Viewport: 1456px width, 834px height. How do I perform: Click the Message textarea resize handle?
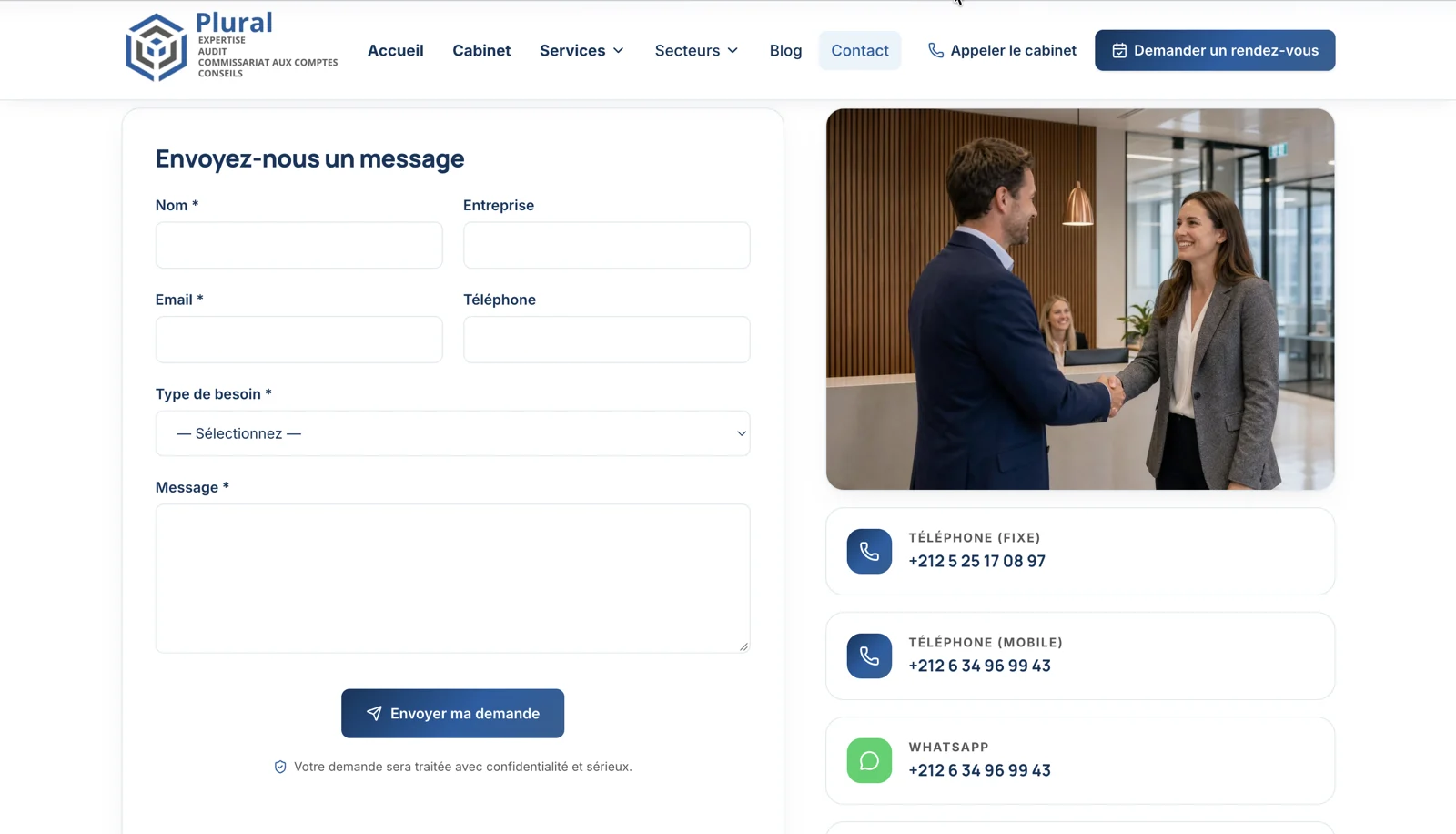point(743,646)
